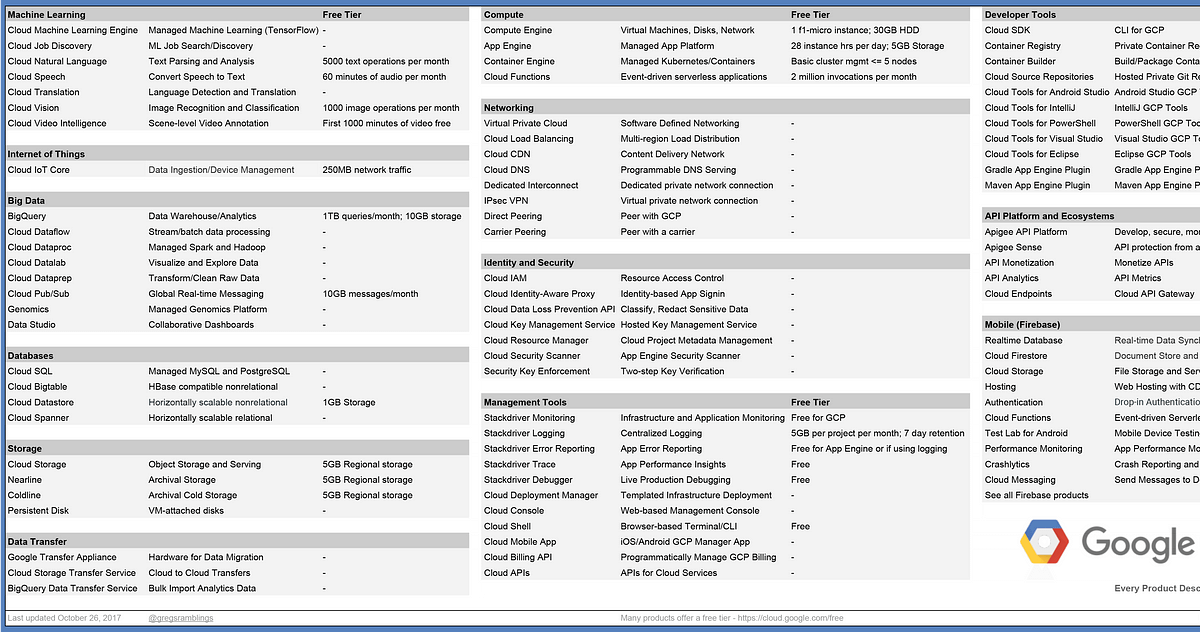Viewport: 1200px width, 632px height.
Task: Click the 'Many products offer a free tier' footer text
Action: point(732,618)
